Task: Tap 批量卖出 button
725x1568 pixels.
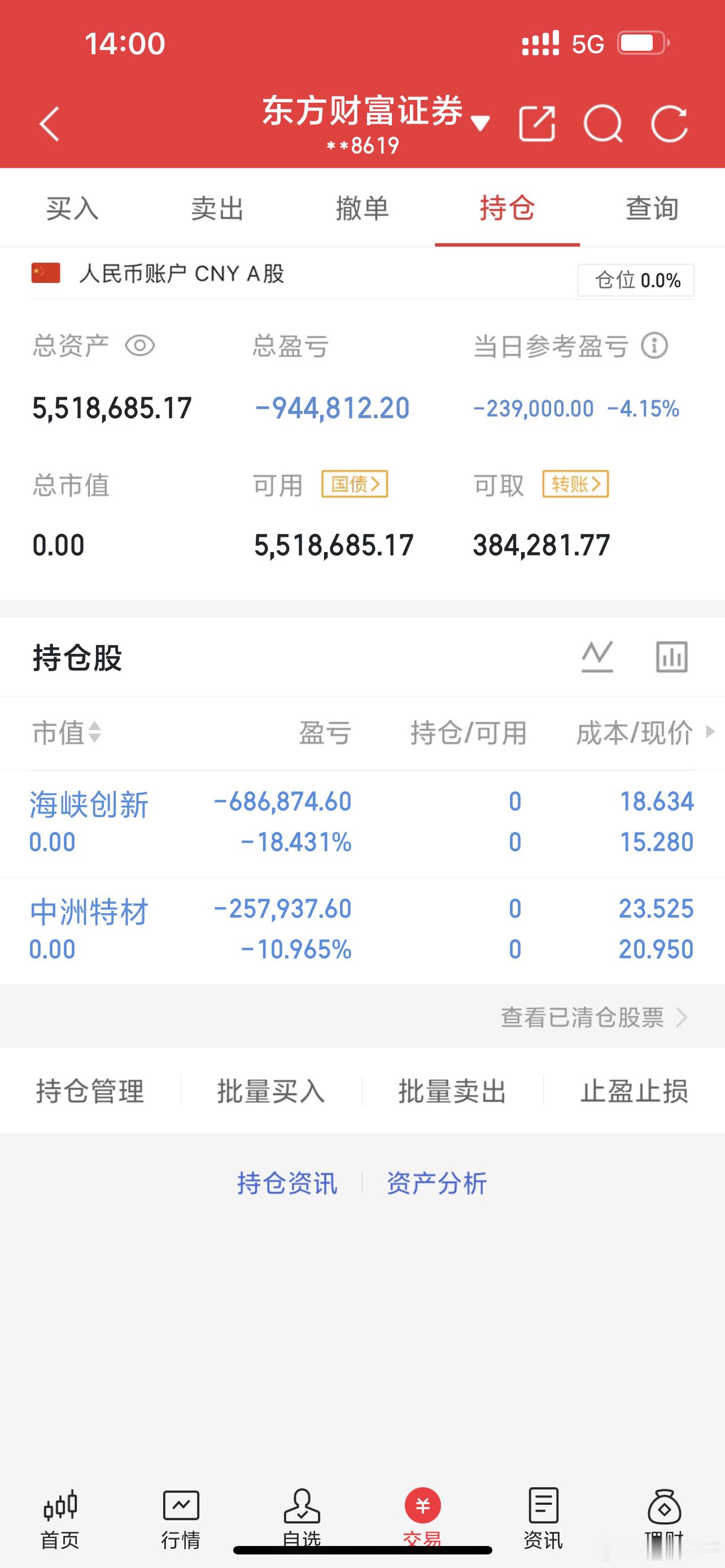Action: (x=452, y=1091)
